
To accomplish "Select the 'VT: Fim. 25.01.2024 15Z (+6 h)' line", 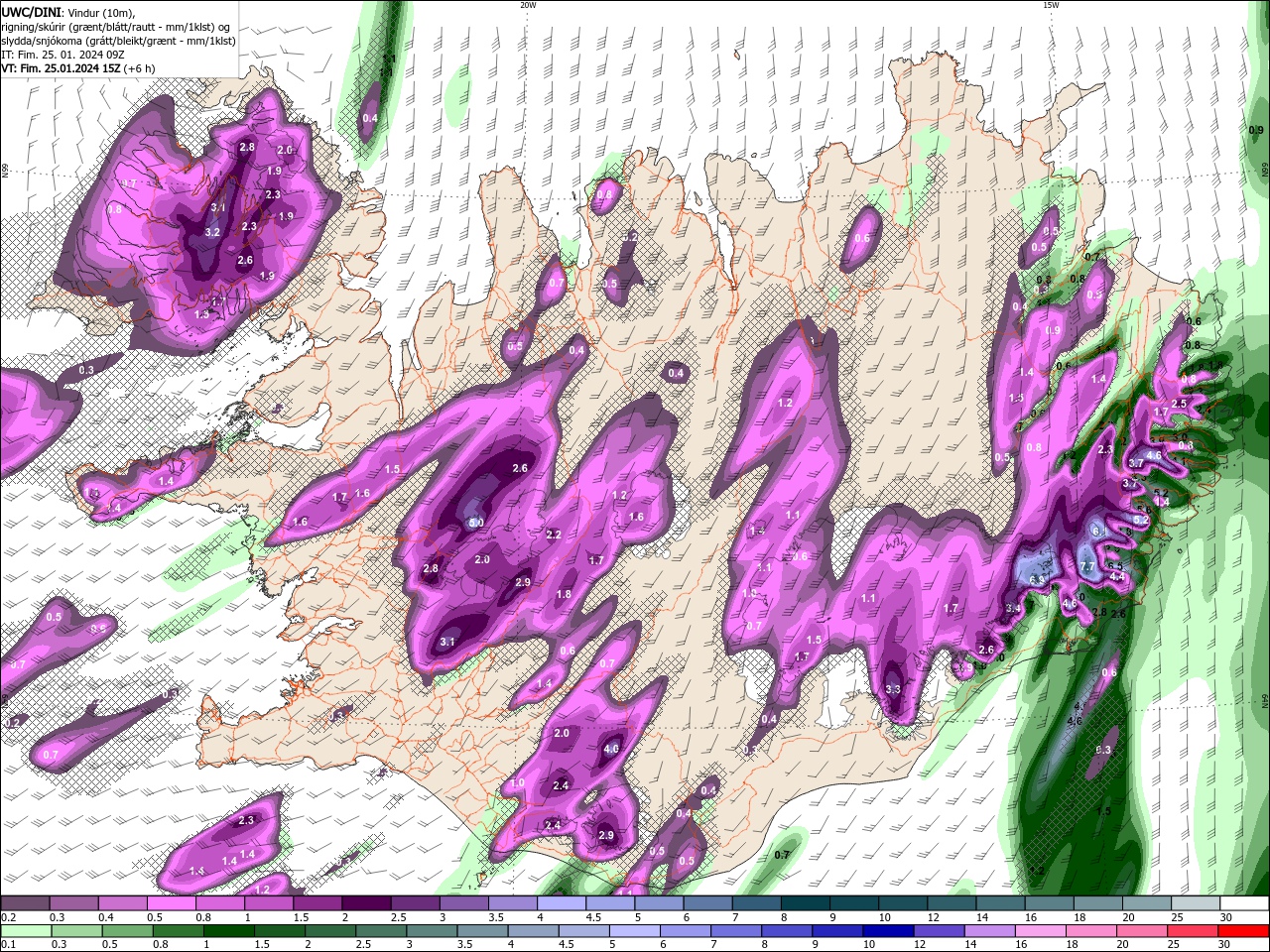I will pos(77,68).
